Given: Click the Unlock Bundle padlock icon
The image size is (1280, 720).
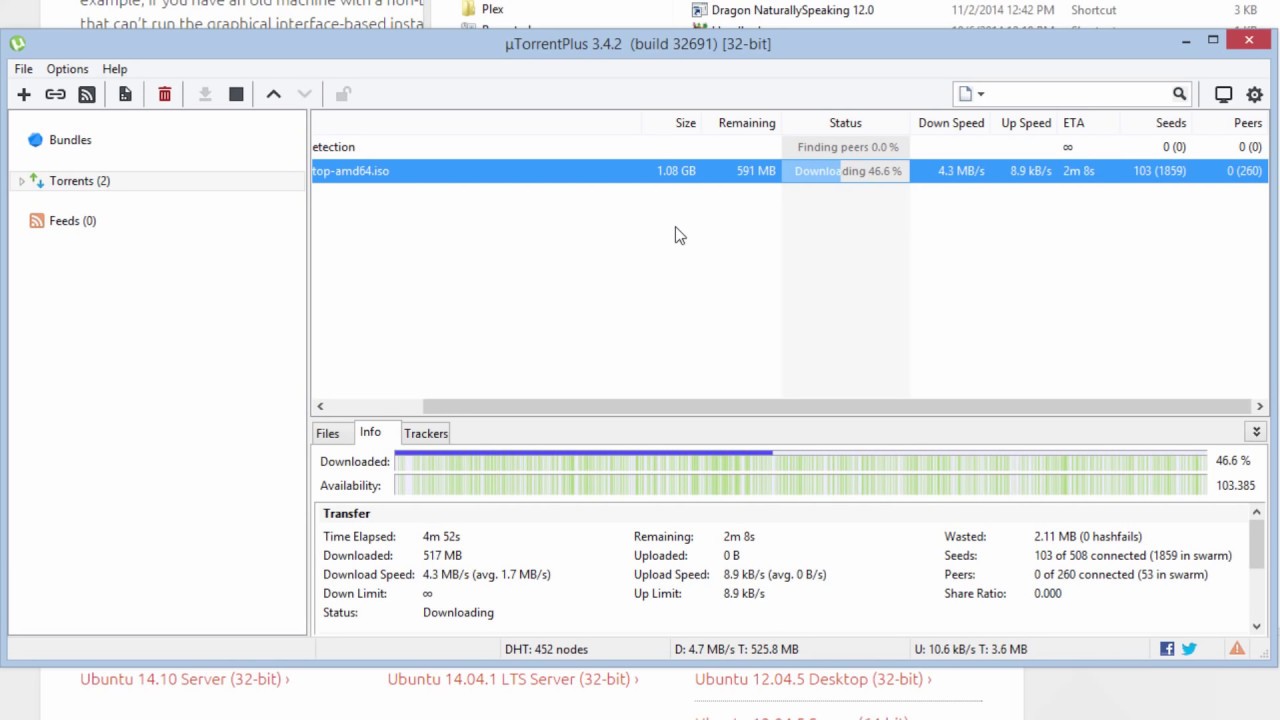Looking at the screenshot, I should coord(343,94).
